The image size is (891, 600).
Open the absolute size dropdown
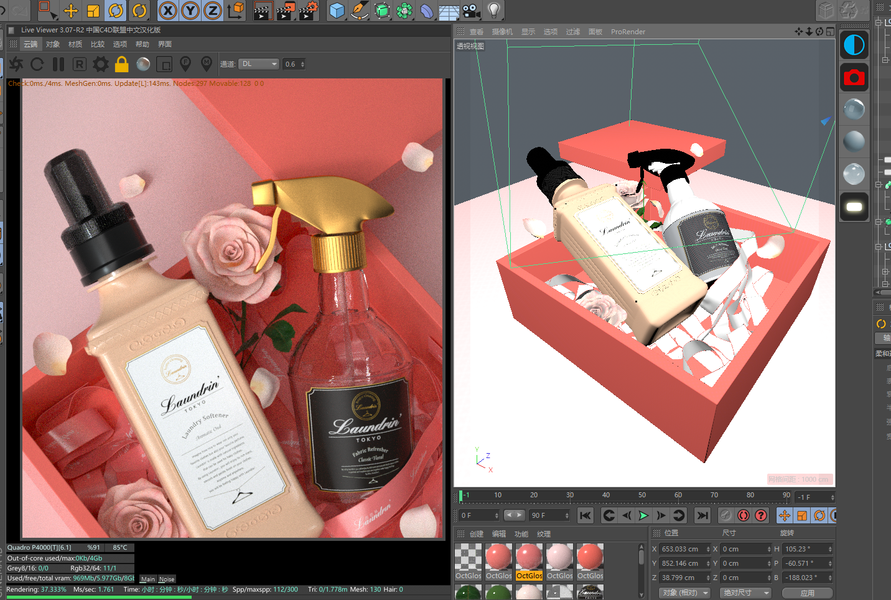coord(746,593)
